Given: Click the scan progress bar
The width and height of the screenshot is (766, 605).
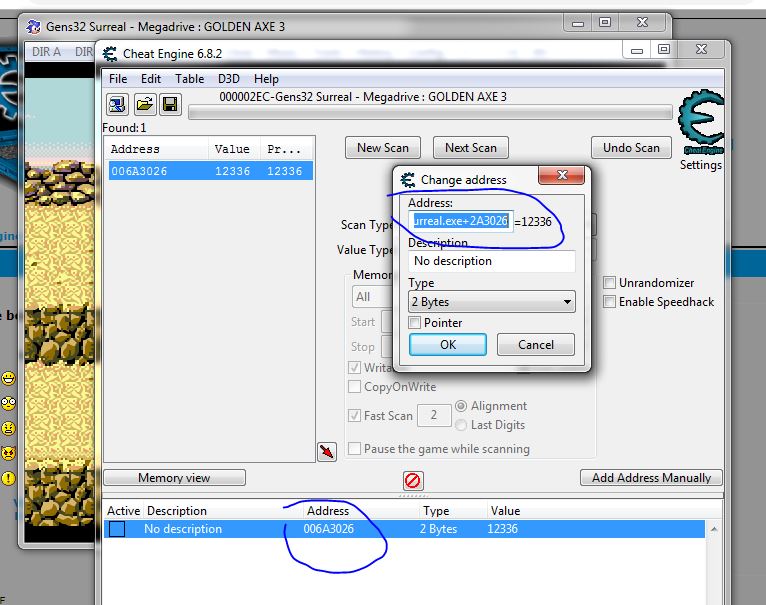Looking at the screenshot, I should point(430,113).
